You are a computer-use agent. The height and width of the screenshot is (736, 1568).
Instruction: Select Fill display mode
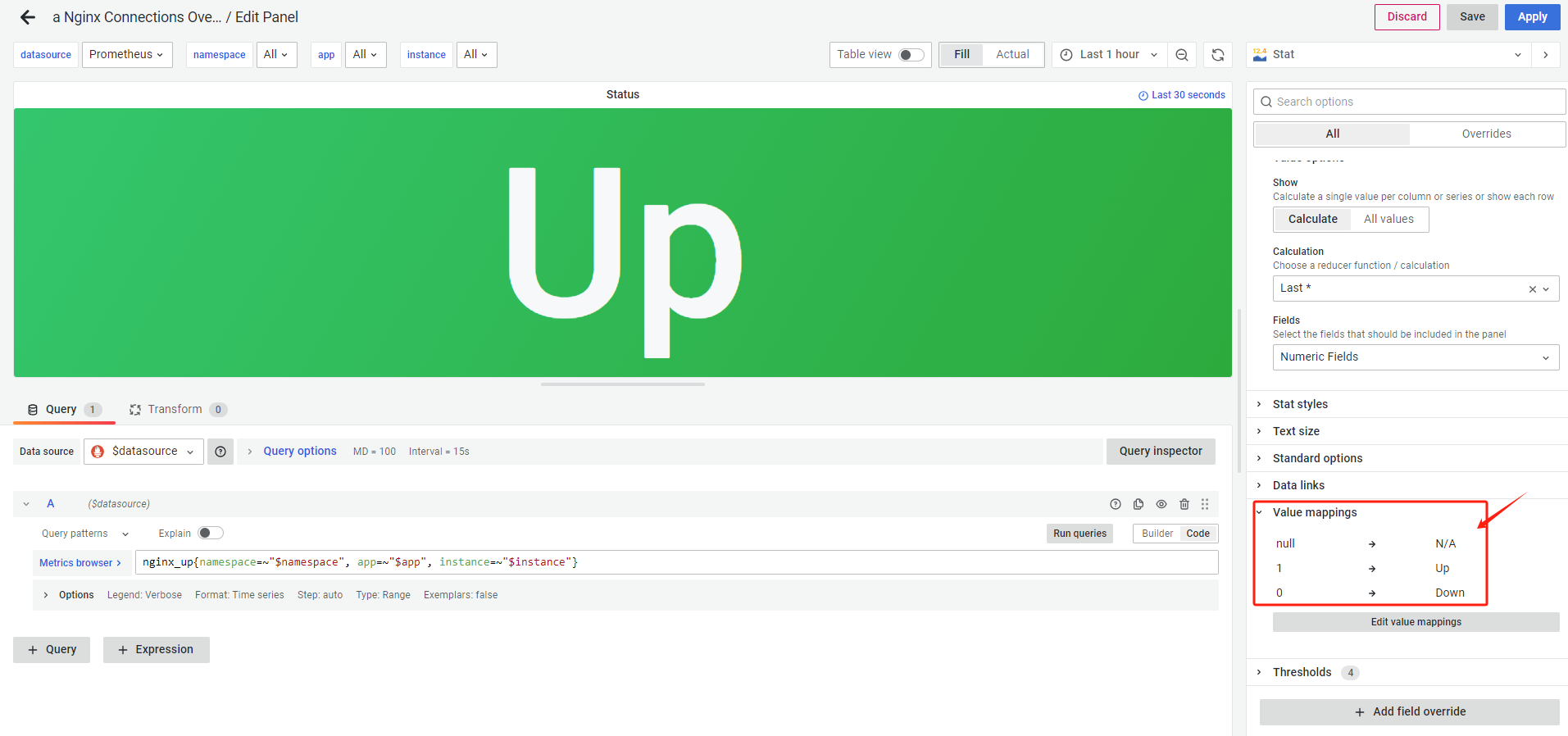961,55
